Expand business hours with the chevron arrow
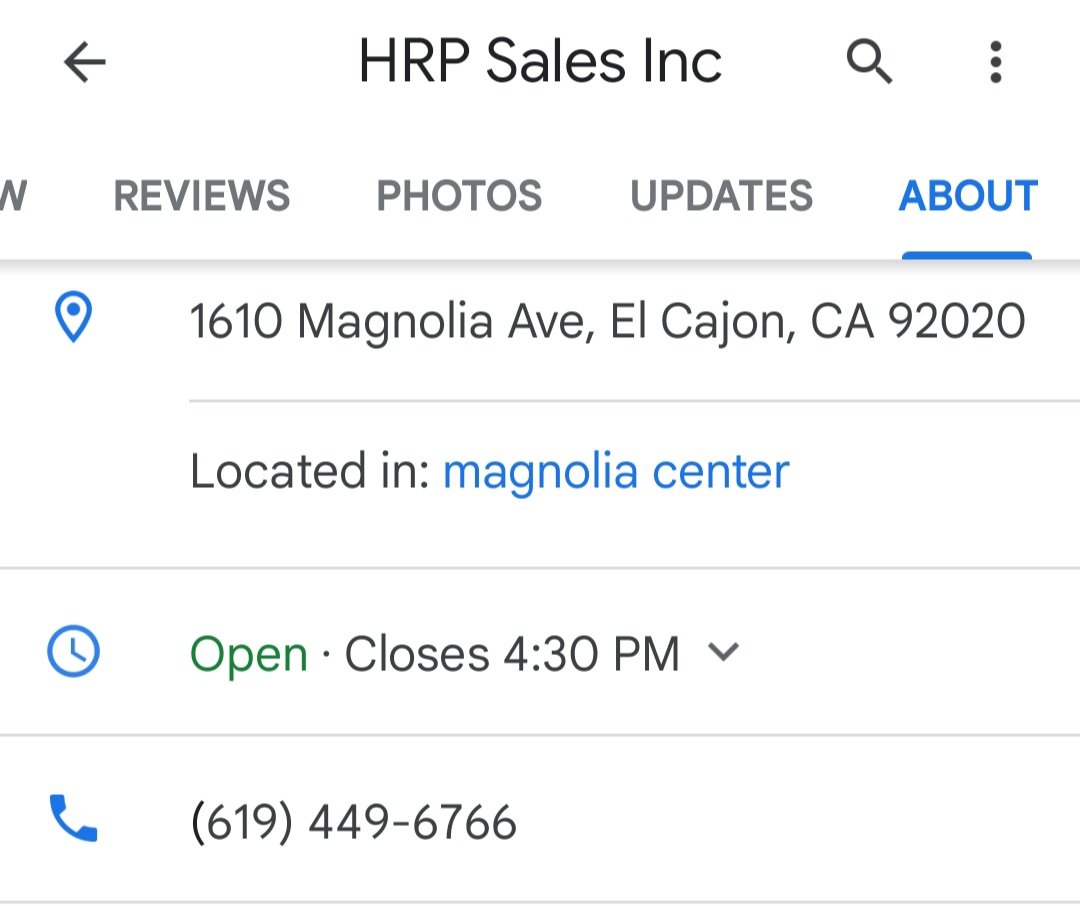This screenshot has width=1080, height=906. tap(723, 651)
